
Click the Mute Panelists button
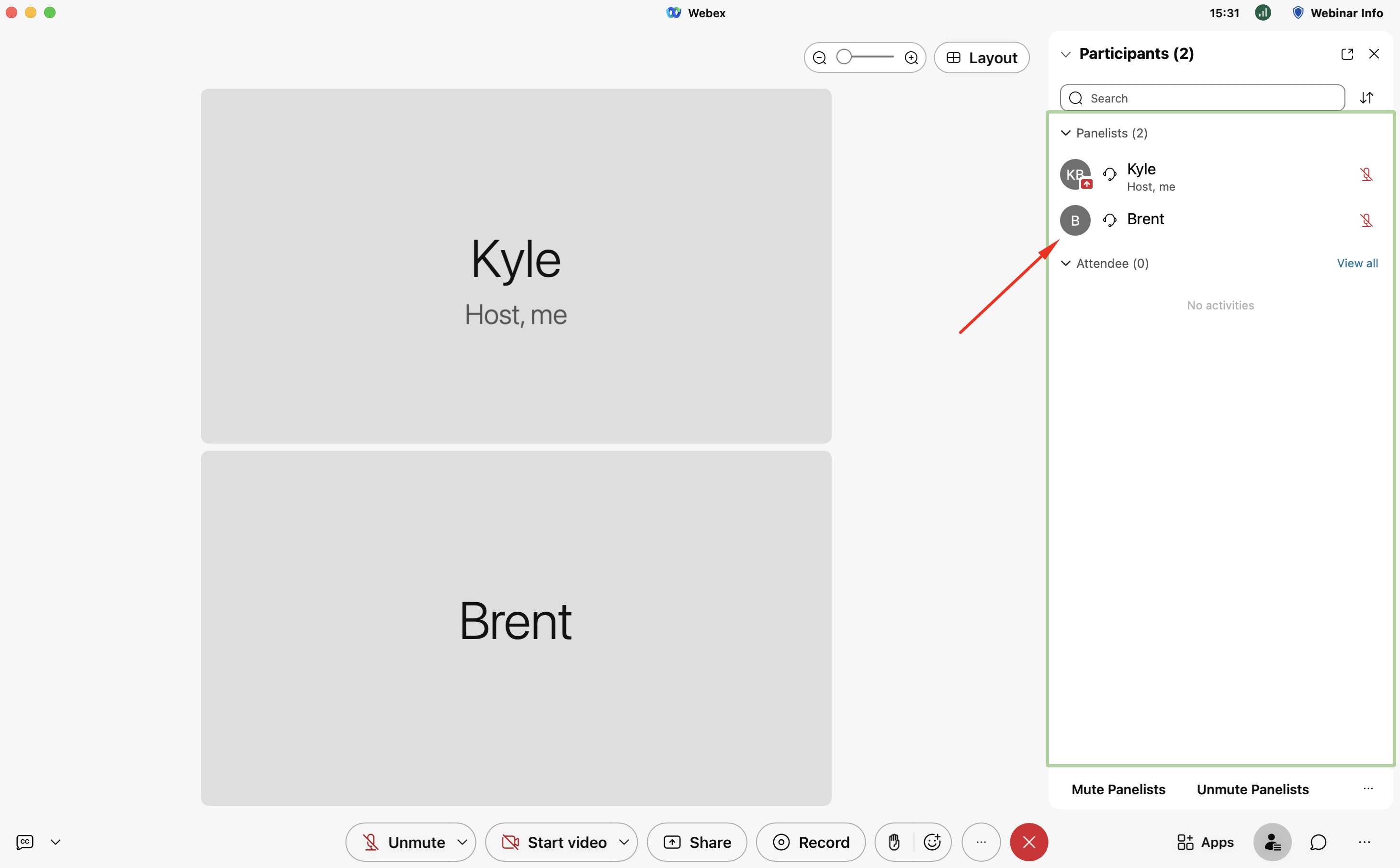pos(1118,789)
